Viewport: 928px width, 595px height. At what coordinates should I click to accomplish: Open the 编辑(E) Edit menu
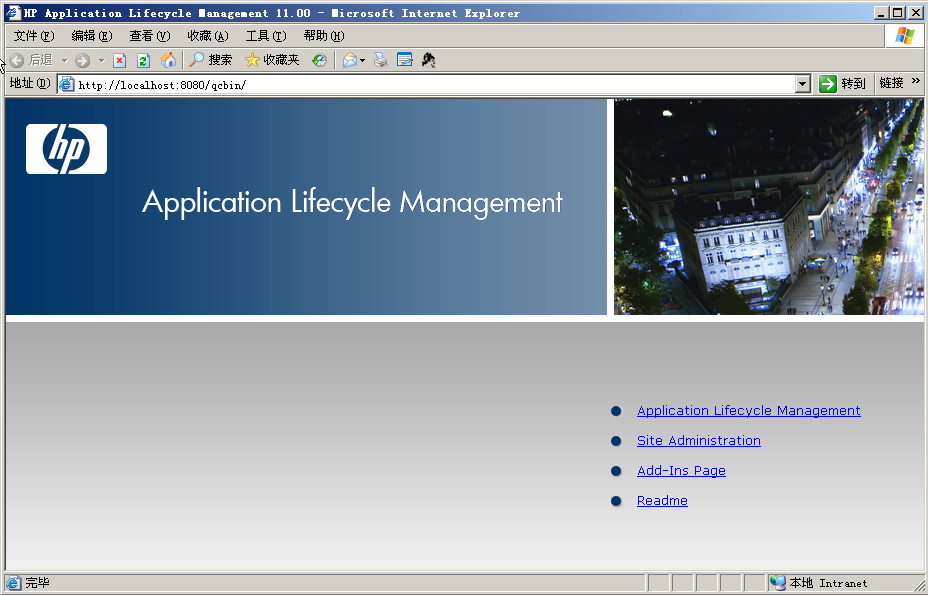click(x=92, y=36)
